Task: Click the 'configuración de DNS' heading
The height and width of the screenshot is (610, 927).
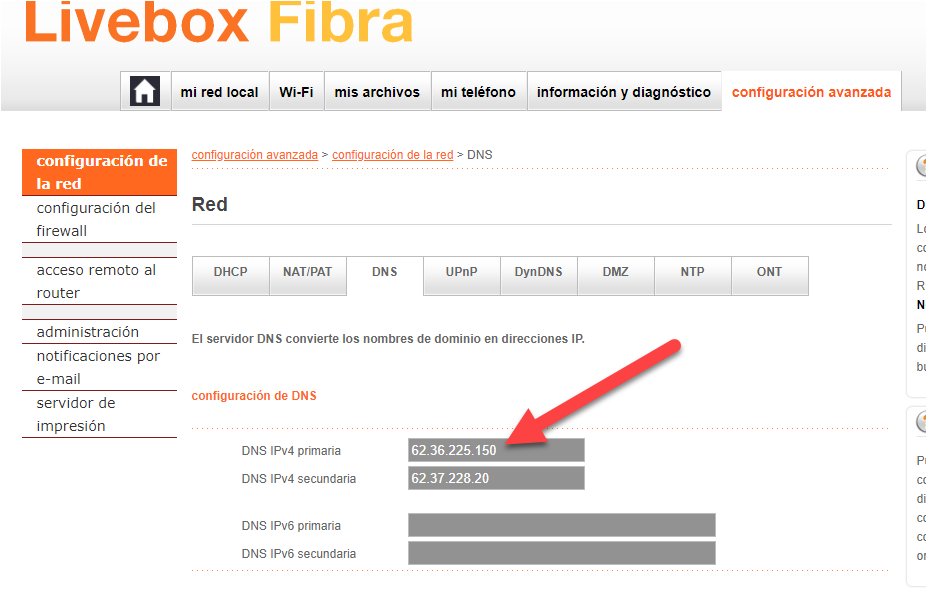Action: pyautogui.click(x=254, y=395)
